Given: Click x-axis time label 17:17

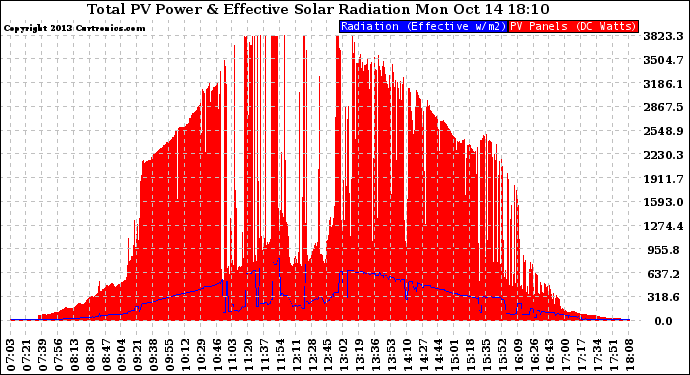Looking at the screenshot, I should coord(581,355).
